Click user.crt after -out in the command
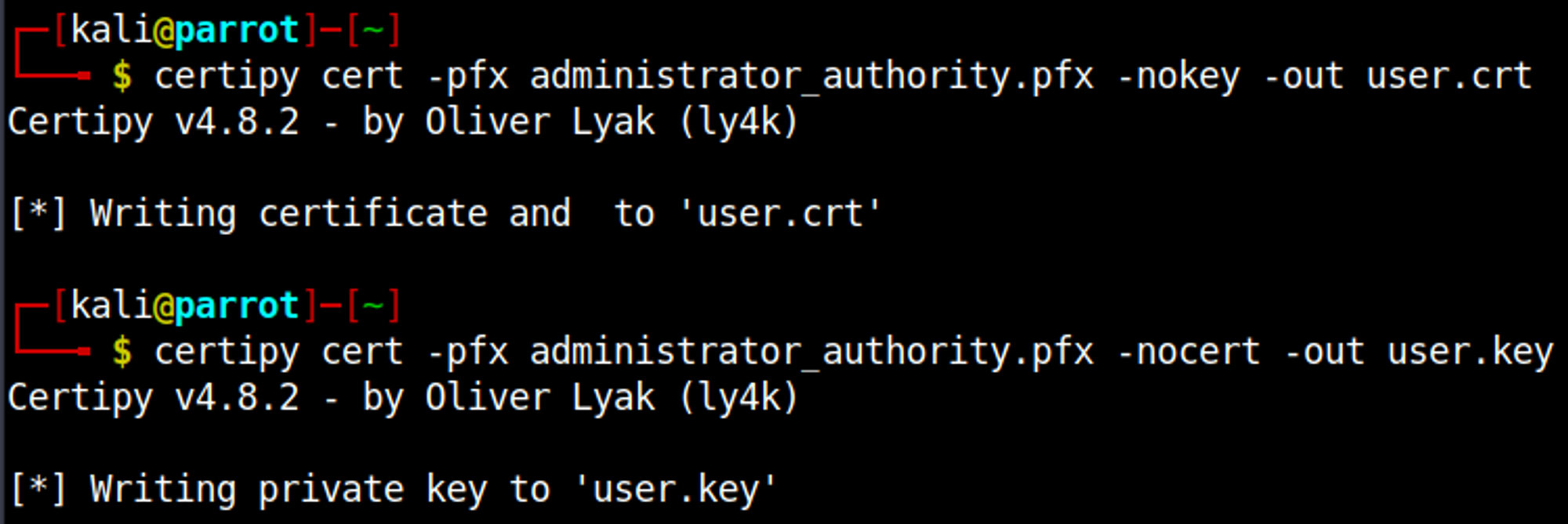 [1449, 77]
